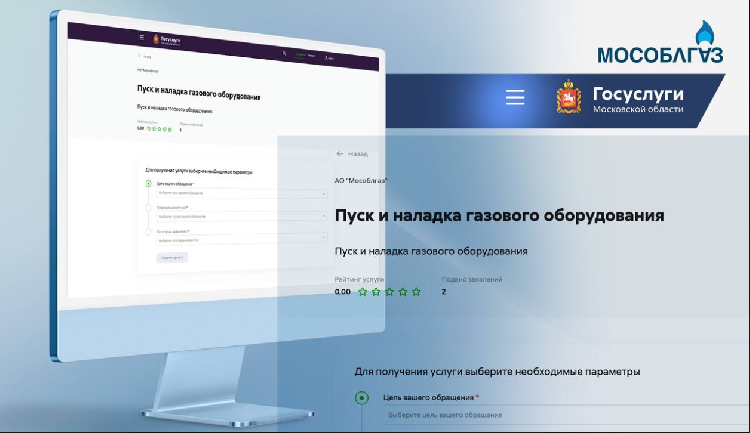
Task: Click the Госуслуги logo on the monitor screen
Action: [x=166, y=40]
